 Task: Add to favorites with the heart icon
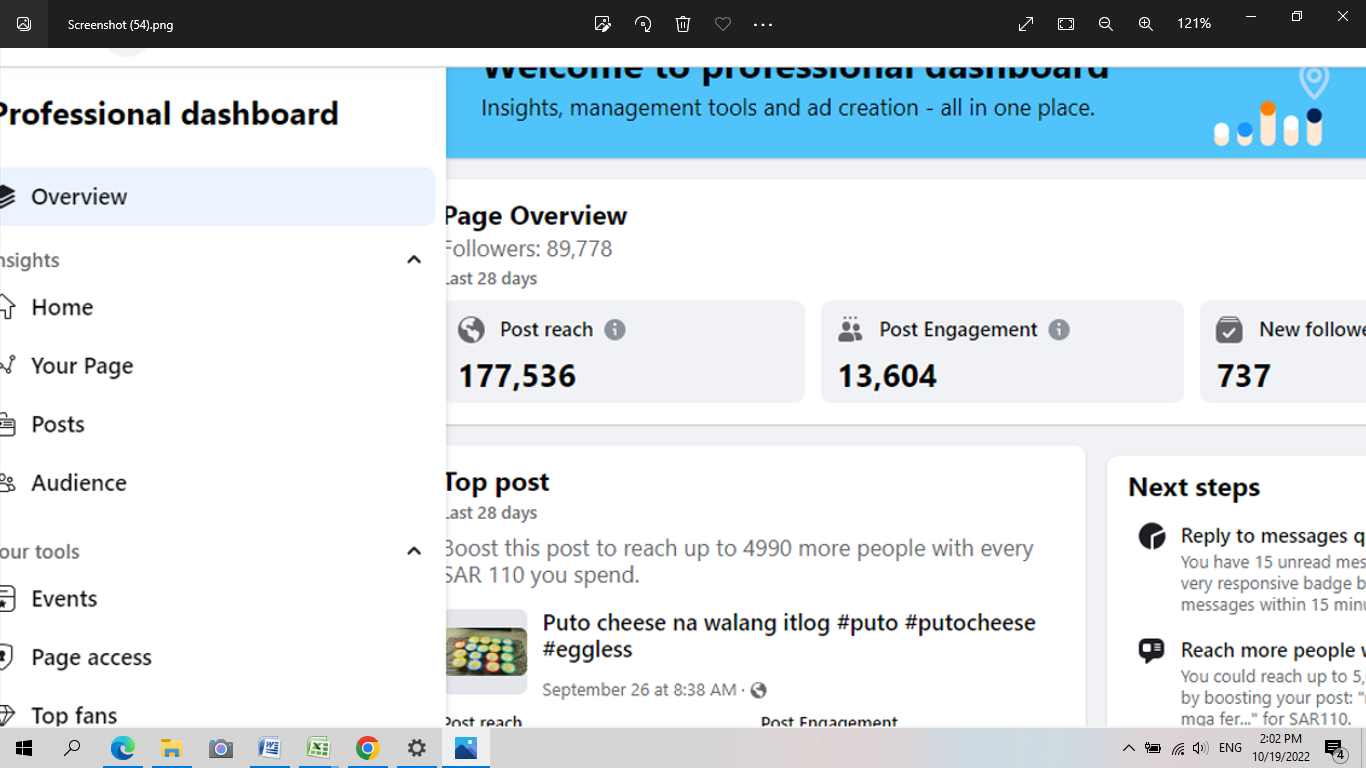(723, 24)
